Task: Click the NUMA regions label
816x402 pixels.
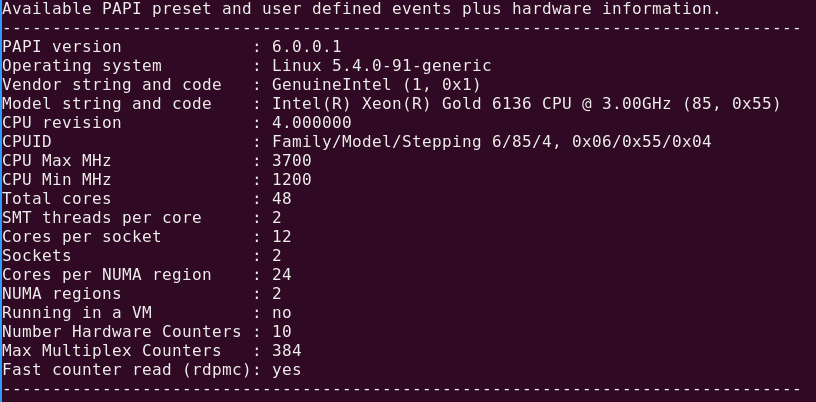Action: (x=62, y=294)
